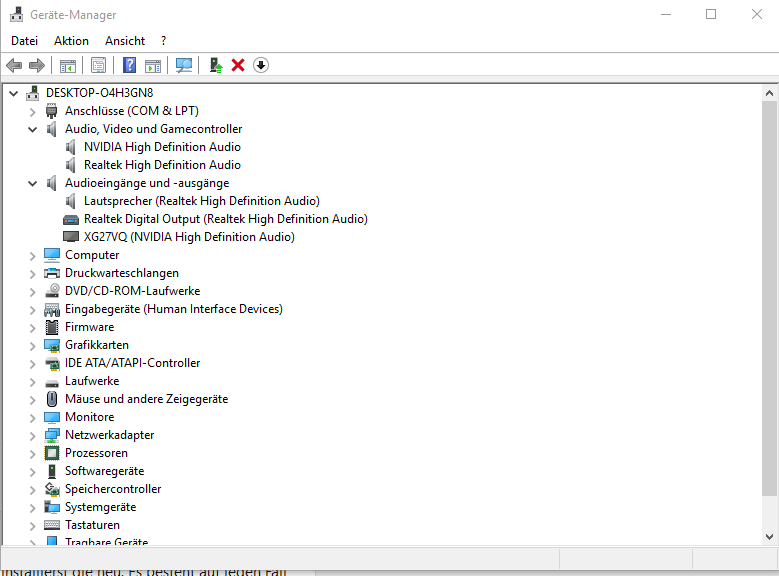This screenshot has width=779, height=576.
Task: Collapse Audioeingänge und -ausgänge node
Action: coord(32,183)
